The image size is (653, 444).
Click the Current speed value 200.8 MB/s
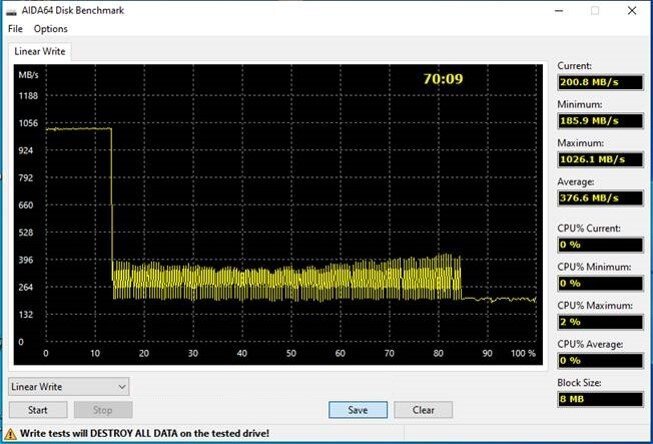point(600,82)
